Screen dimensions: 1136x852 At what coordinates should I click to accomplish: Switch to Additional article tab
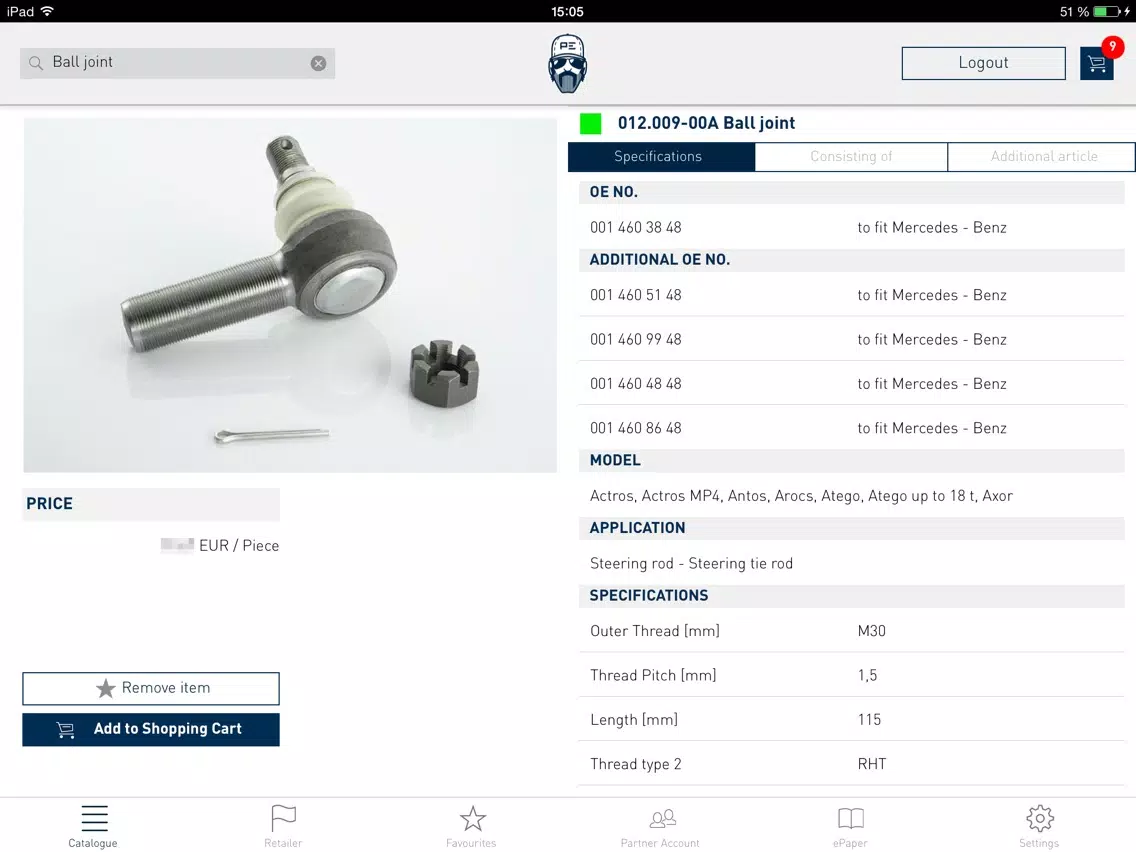click(x=1043, y=156)
